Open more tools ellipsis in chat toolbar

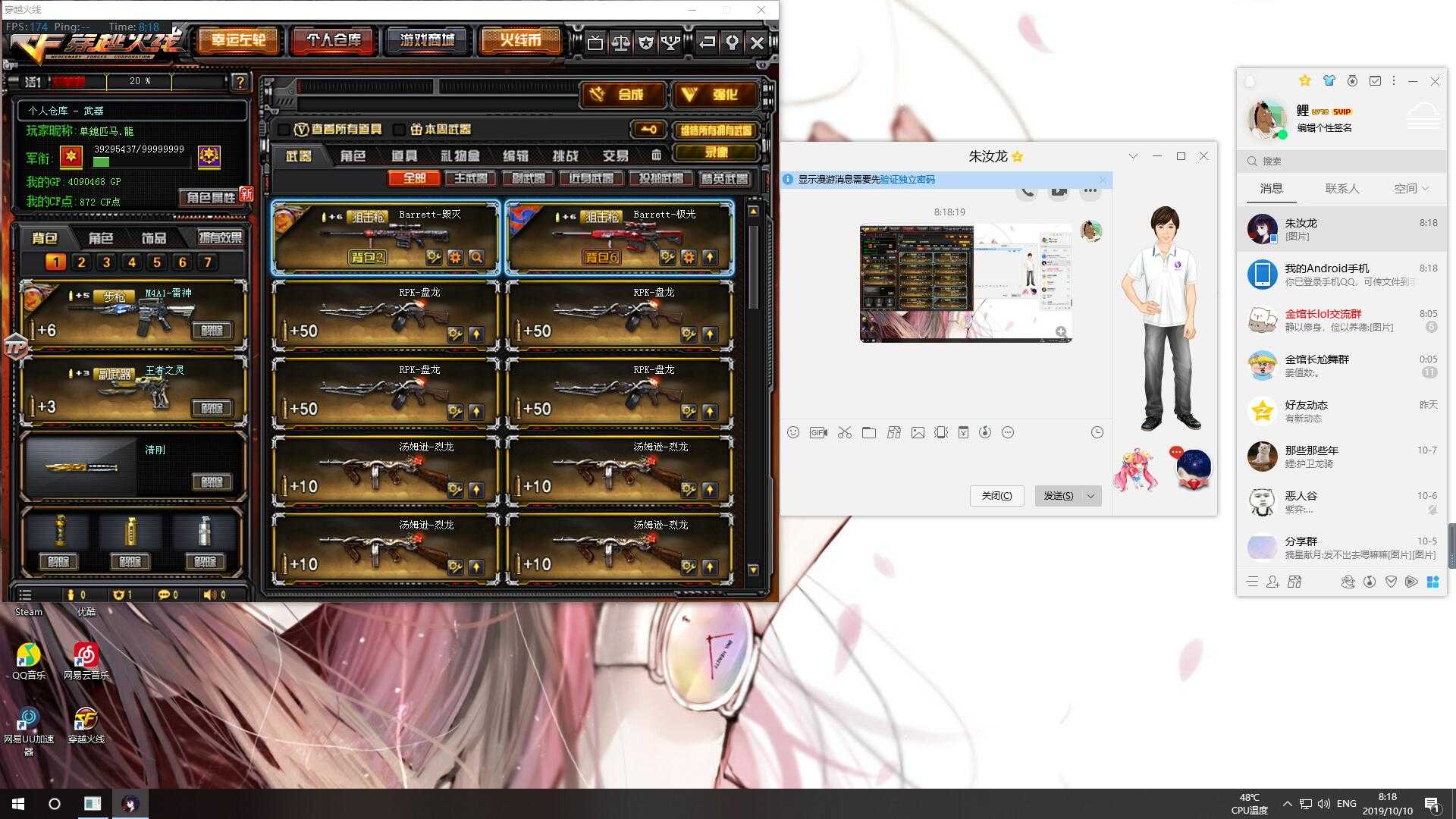(x=1008, y=432)
